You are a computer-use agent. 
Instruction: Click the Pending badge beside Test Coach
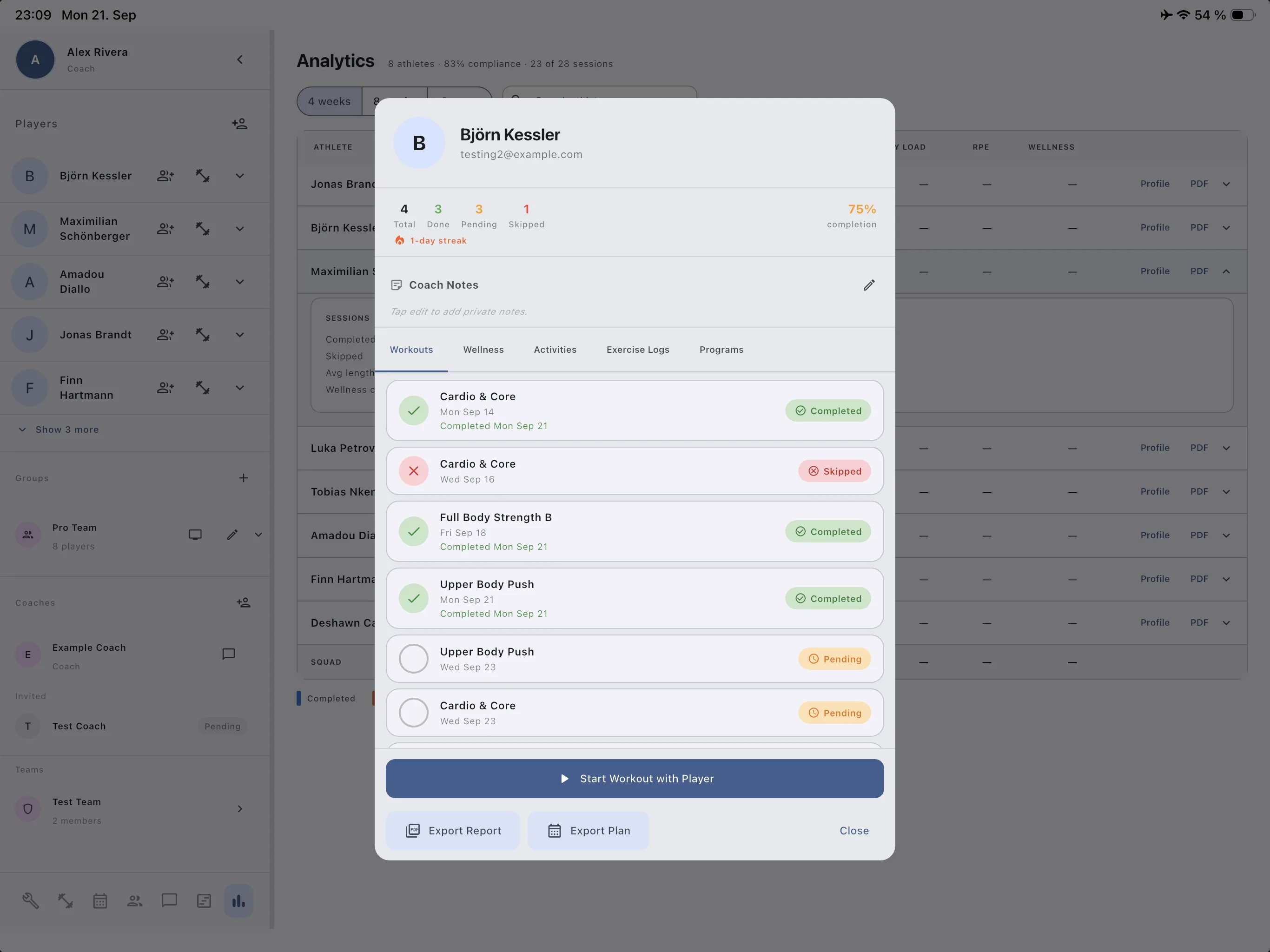(222, 727)
